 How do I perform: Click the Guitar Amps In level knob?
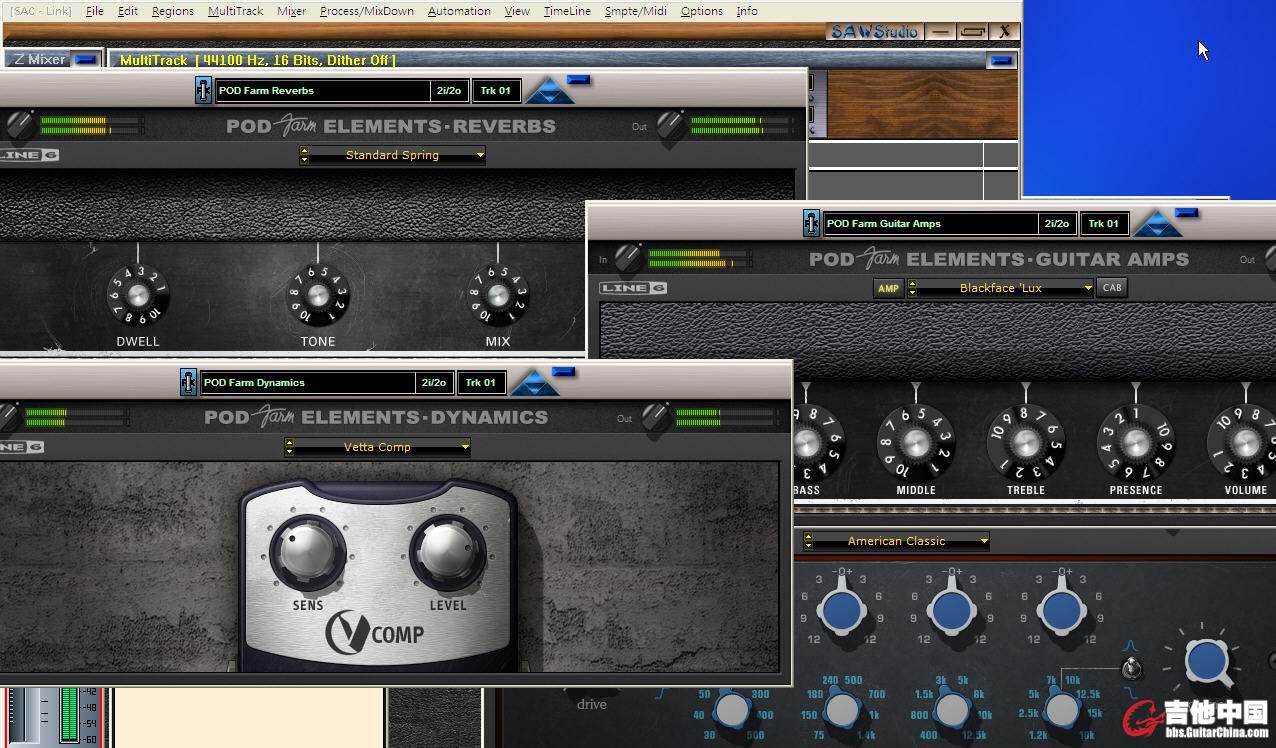(628, 258)
